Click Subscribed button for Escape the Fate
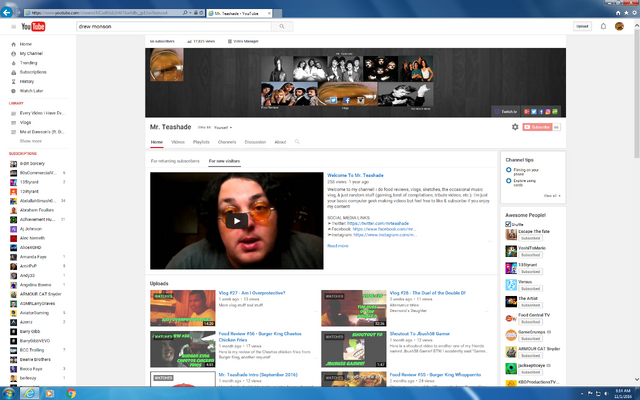Screen dimensions: 640x400 530,238
